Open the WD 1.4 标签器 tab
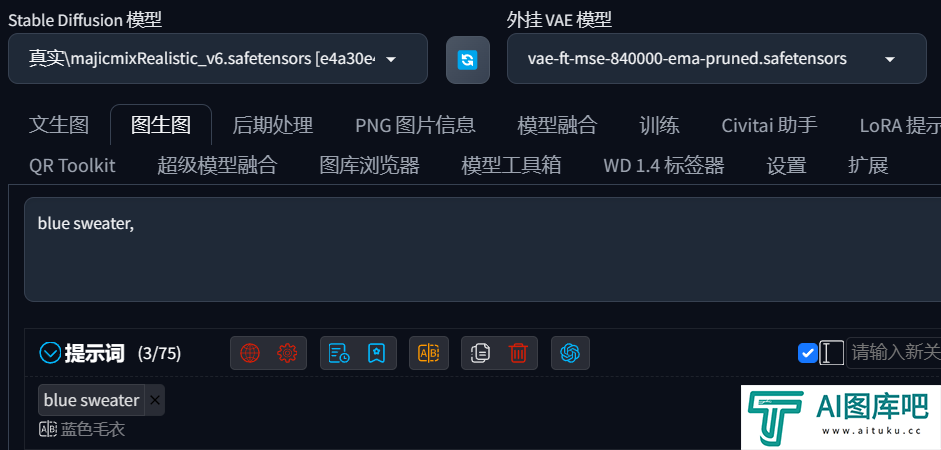Image resolution: width=941 pixels, height=450 pixels. coord(664,166)
